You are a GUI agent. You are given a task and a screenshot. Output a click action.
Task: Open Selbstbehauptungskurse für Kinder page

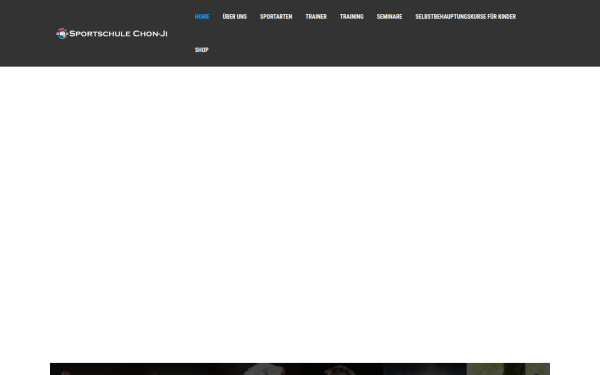pos(466,16)
